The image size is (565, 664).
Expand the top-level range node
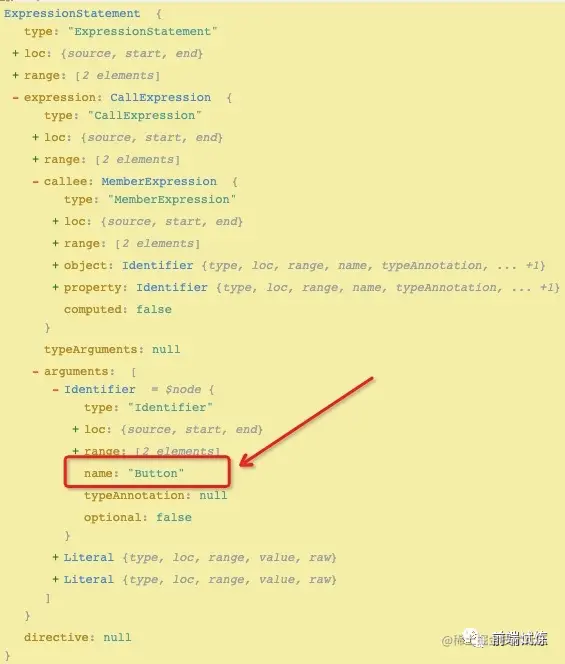tap(16, 75)
